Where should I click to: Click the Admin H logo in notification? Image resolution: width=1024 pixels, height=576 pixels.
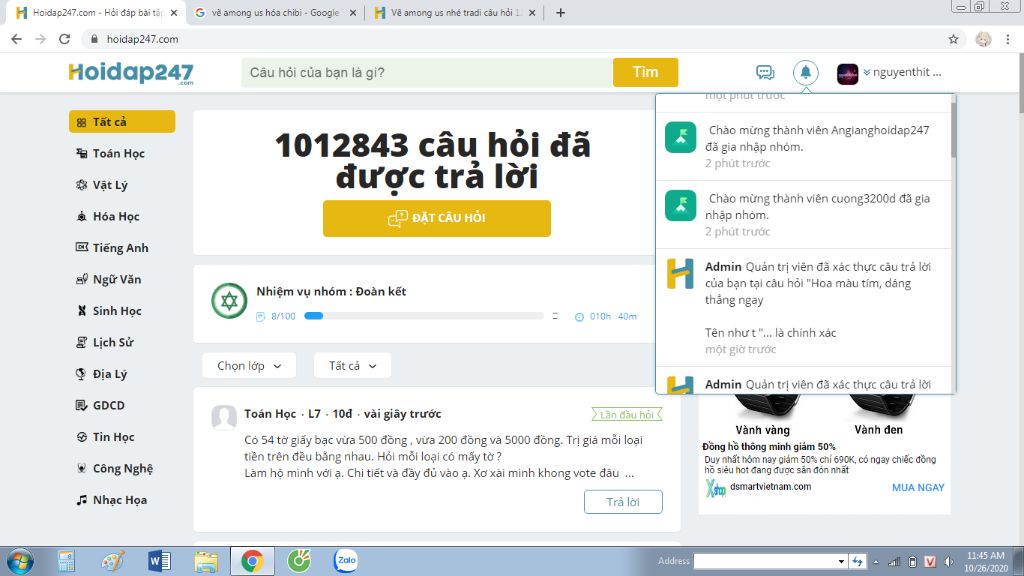tap(680, 274)
